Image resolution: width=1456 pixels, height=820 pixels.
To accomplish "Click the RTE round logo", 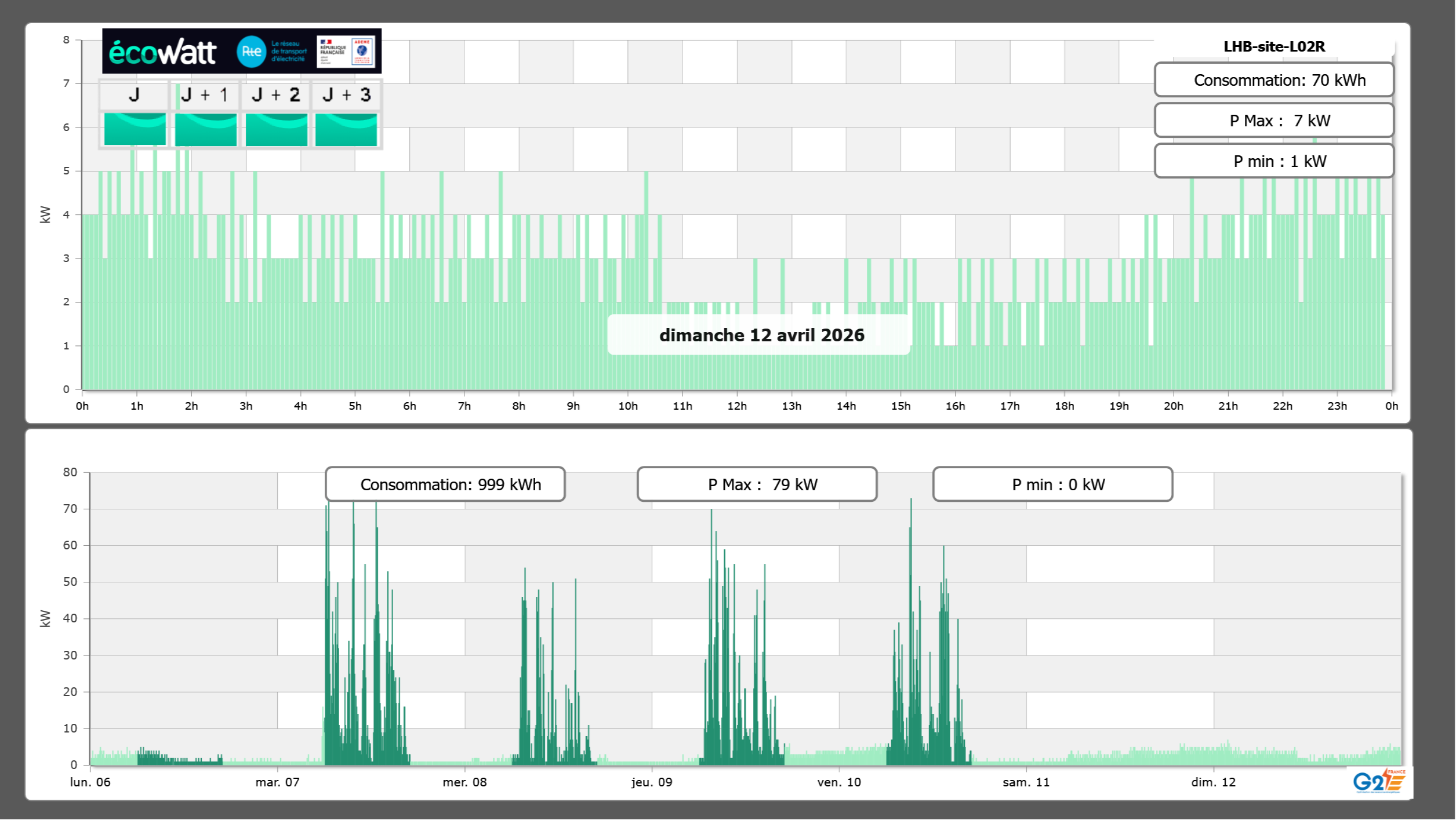I will tap(251, 52).
